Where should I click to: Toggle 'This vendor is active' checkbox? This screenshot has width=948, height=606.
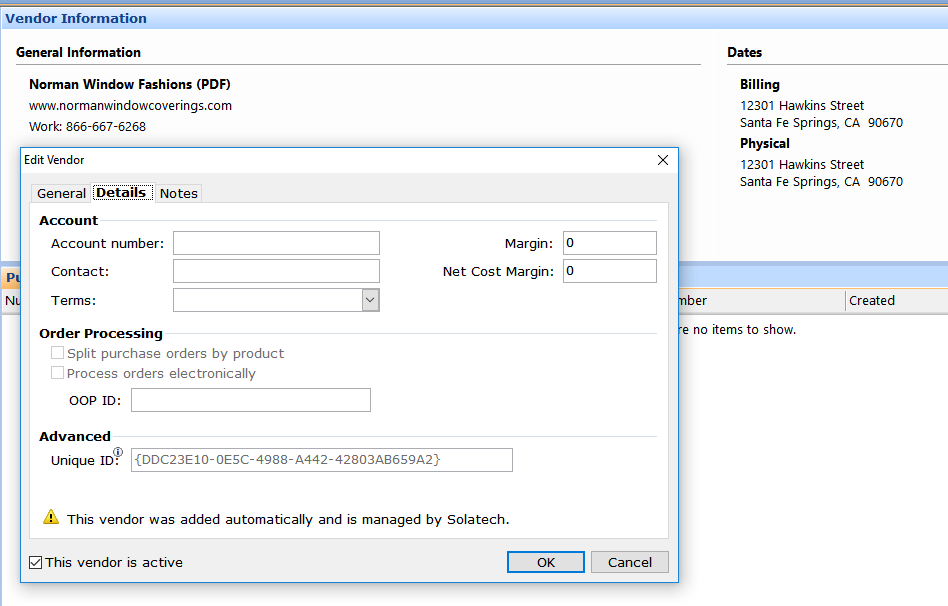pos(36,562)
